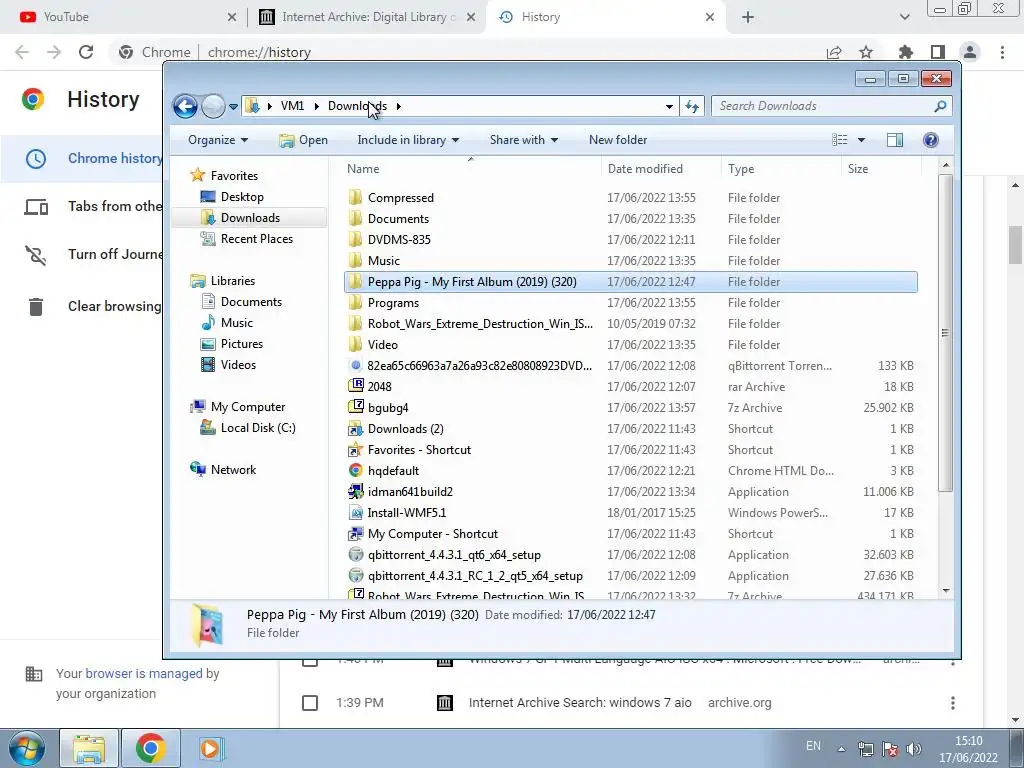Screen dimensions: 1024x768
Task: Open a new Chrome tab
Action: (x=748, y=18)
